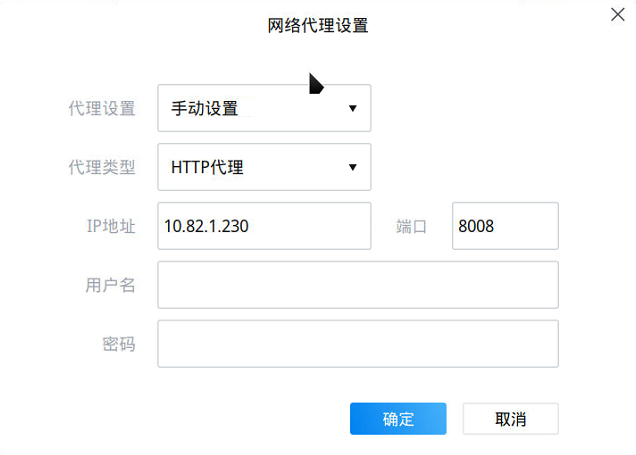This screenshot has width=636, height=455.
Task: Click the 端口 input field
Action: (x=505, y=226)
